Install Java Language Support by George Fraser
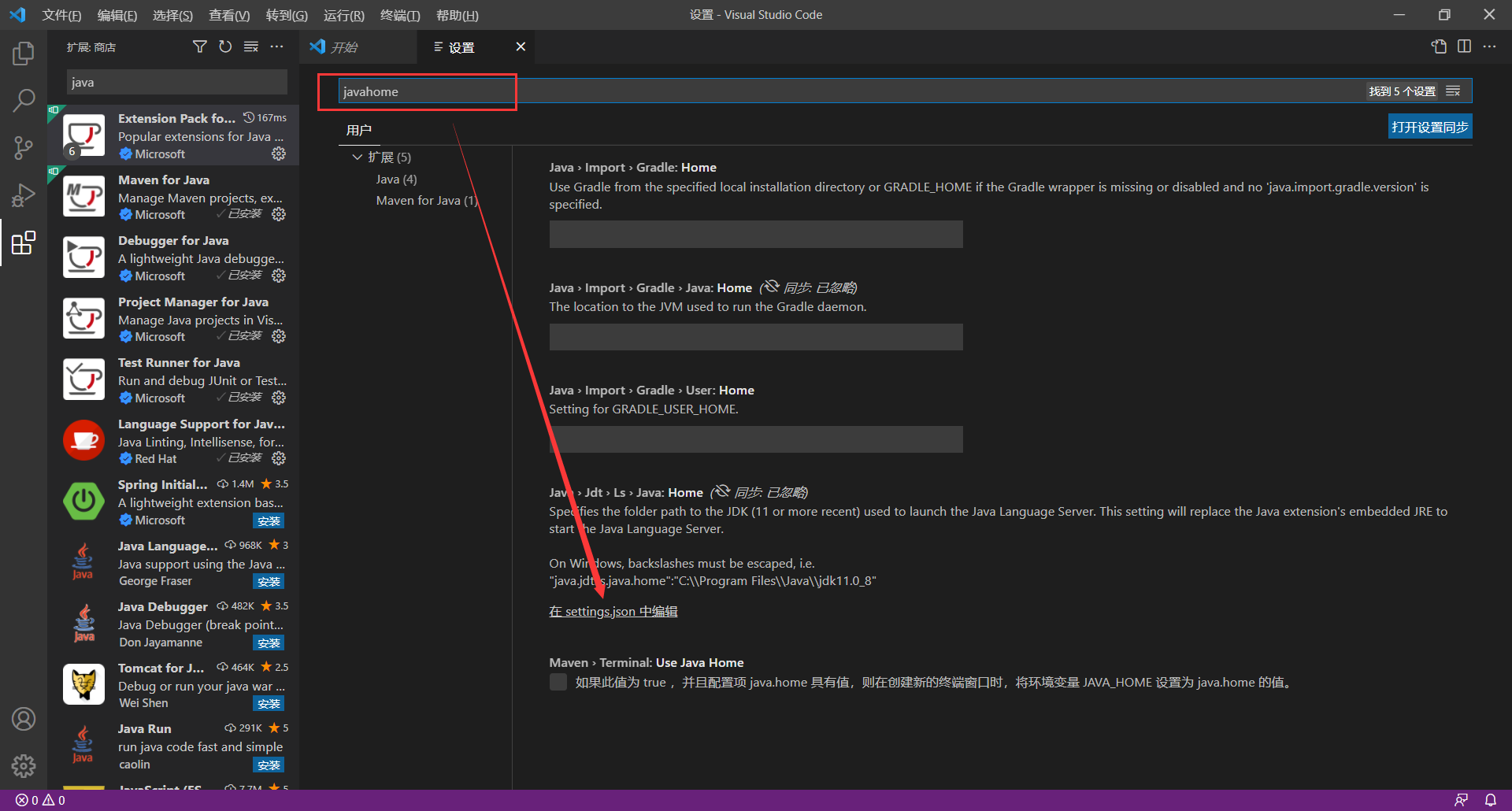The height and width of the screenshot is (811, 1512). [x=269, y=582]
